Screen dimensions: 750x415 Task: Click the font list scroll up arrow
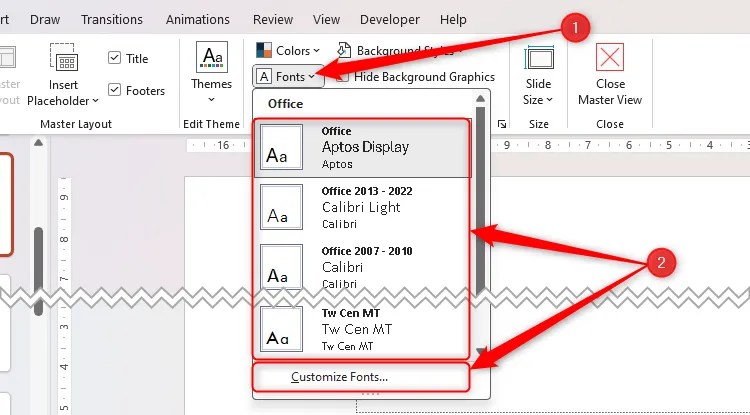[480, 98]
